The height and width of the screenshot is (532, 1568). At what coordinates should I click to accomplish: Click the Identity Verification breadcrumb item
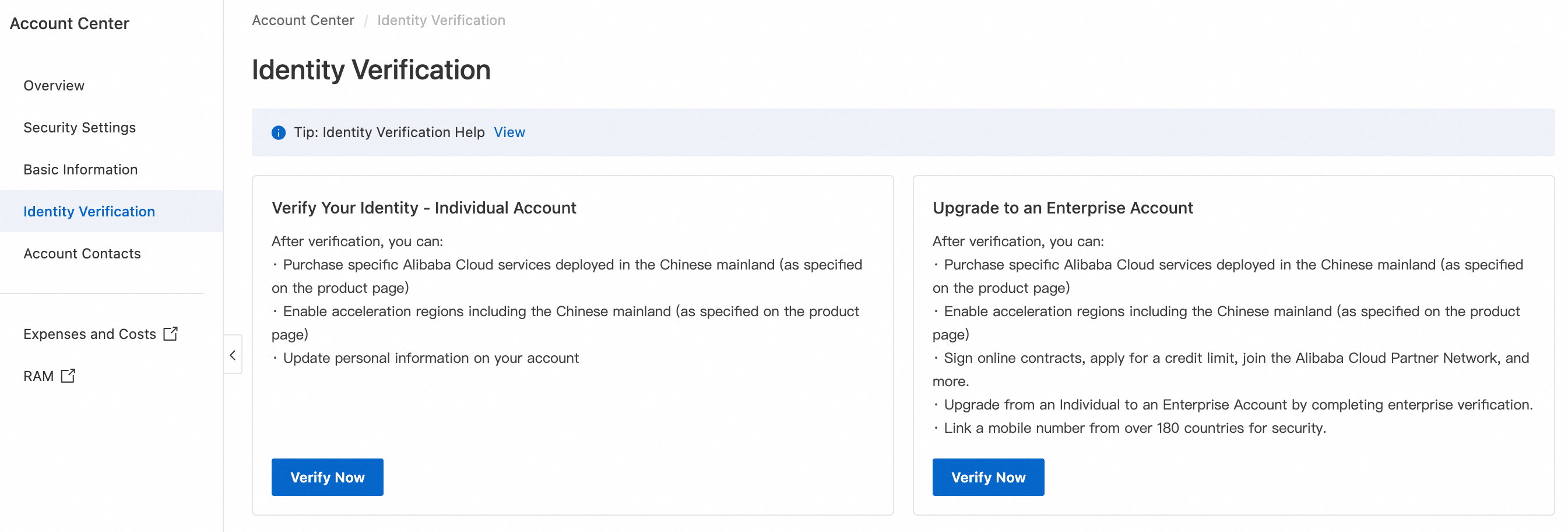click(441, 21)
